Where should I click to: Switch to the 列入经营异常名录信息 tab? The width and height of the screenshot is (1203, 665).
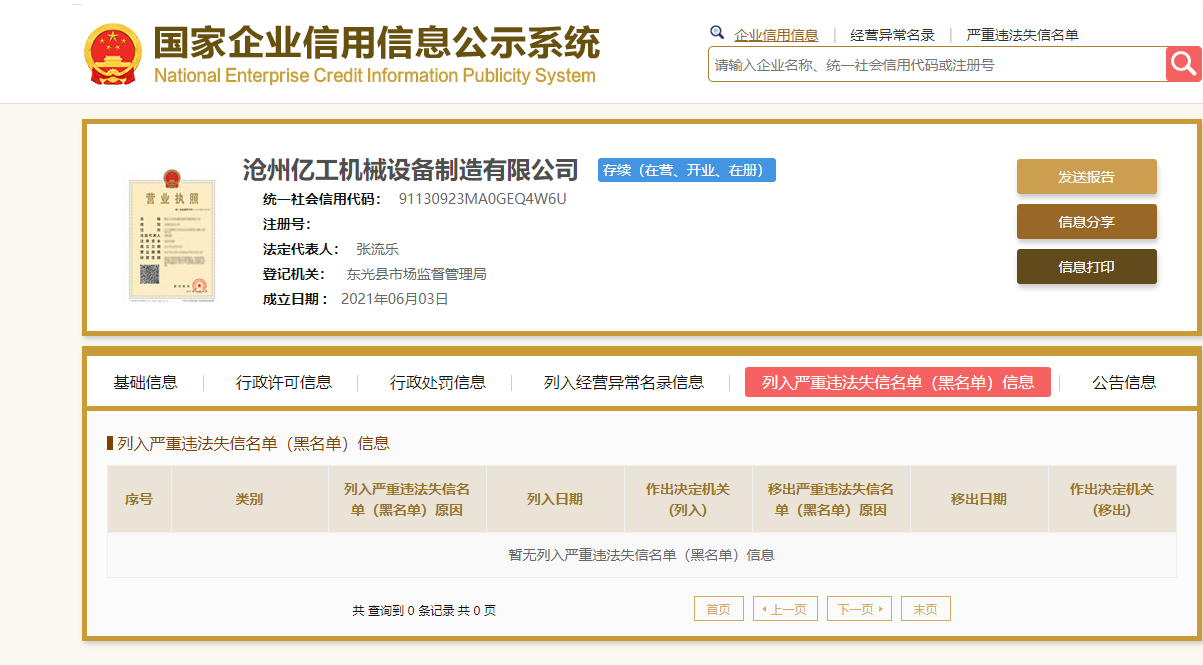(x=624, y=382)
